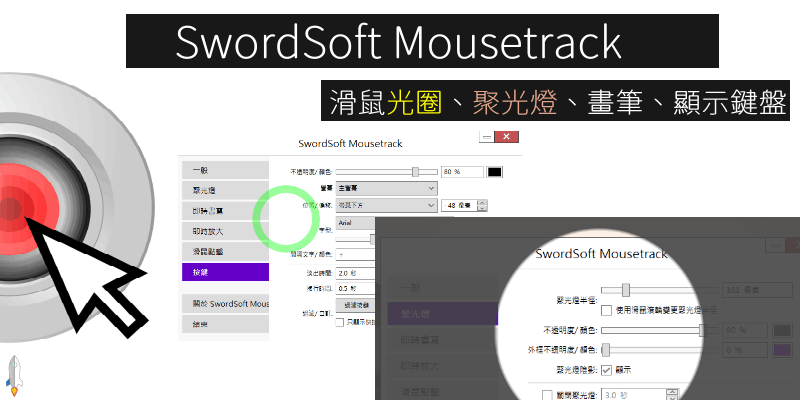Image resolution: width=800 pixels, height=400 pixels.
Task: Click the black opacity color swatch
Action: pos(494,172)
